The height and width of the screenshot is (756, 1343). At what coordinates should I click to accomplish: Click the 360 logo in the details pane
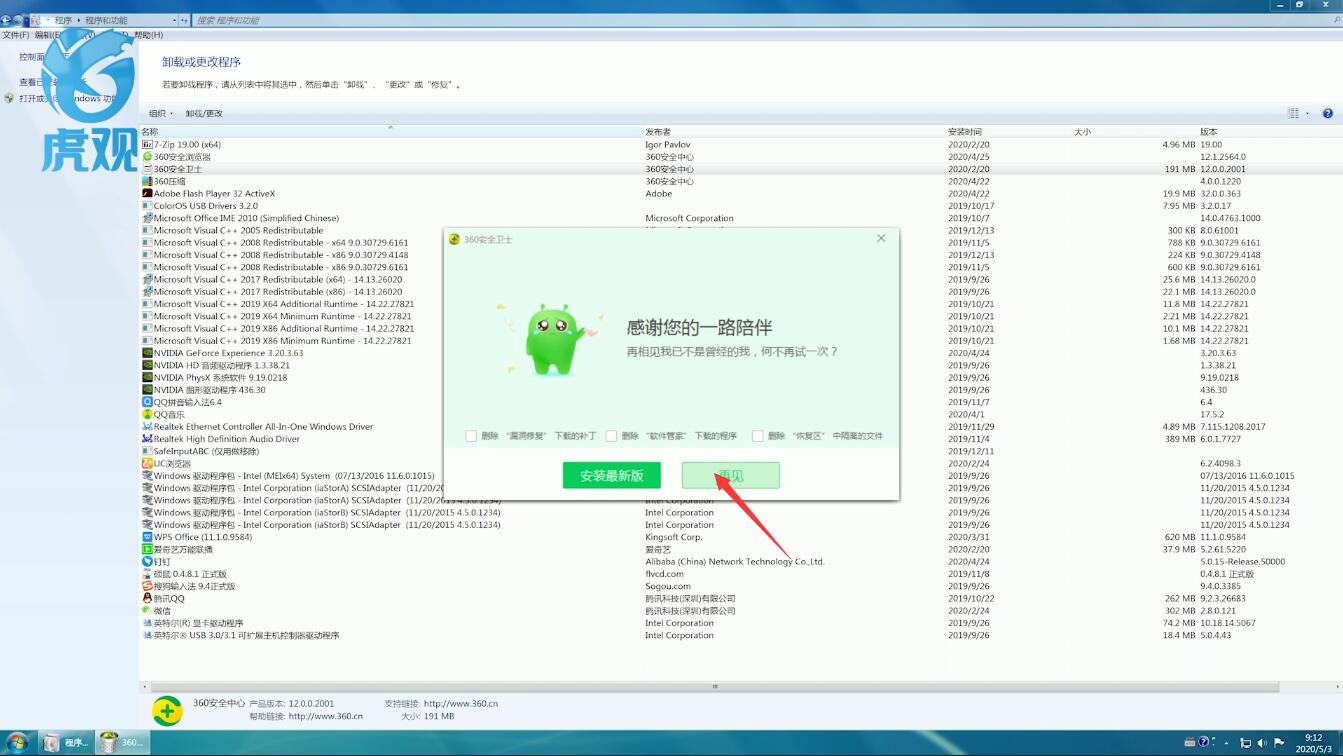(167, 710)
